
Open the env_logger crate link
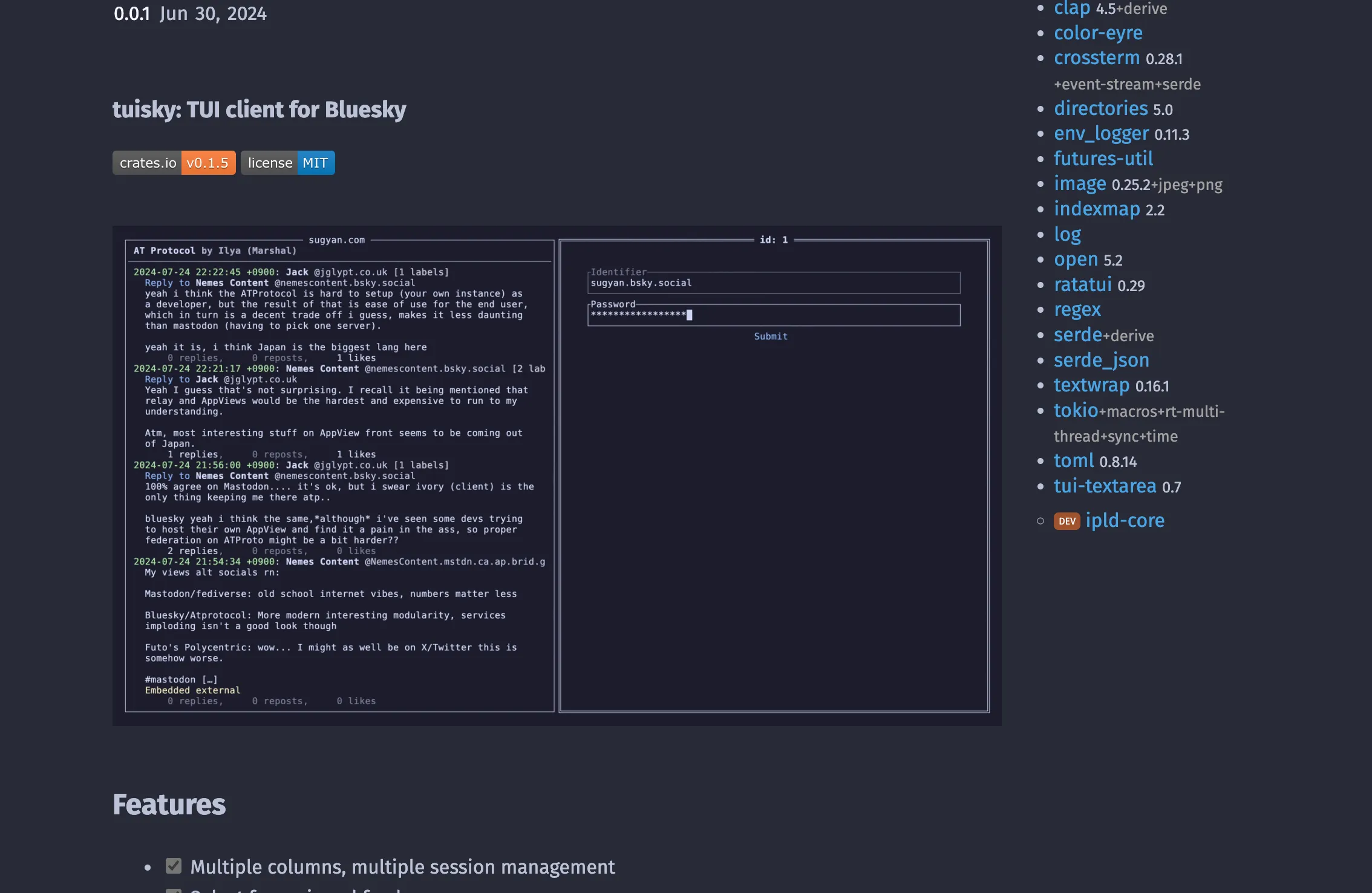1101,134
